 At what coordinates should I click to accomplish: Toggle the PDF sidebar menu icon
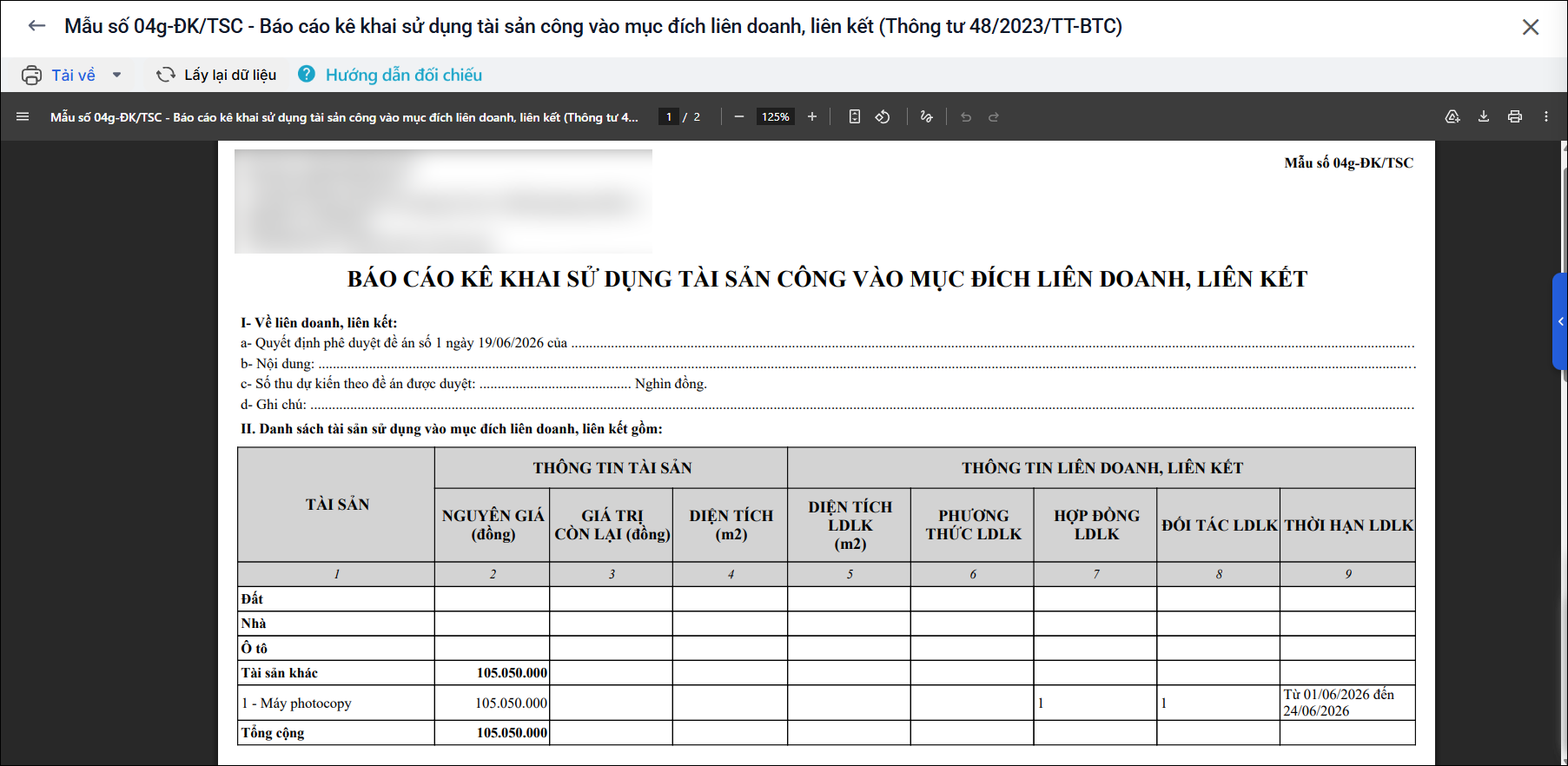coord(23,116)
